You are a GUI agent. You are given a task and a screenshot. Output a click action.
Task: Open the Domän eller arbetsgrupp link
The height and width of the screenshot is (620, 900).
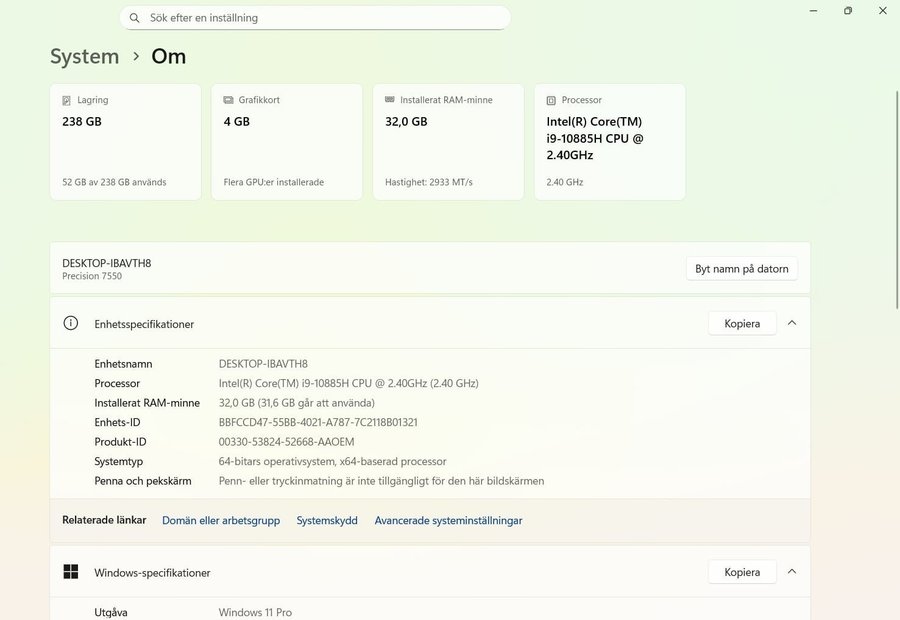pos(221,520)
